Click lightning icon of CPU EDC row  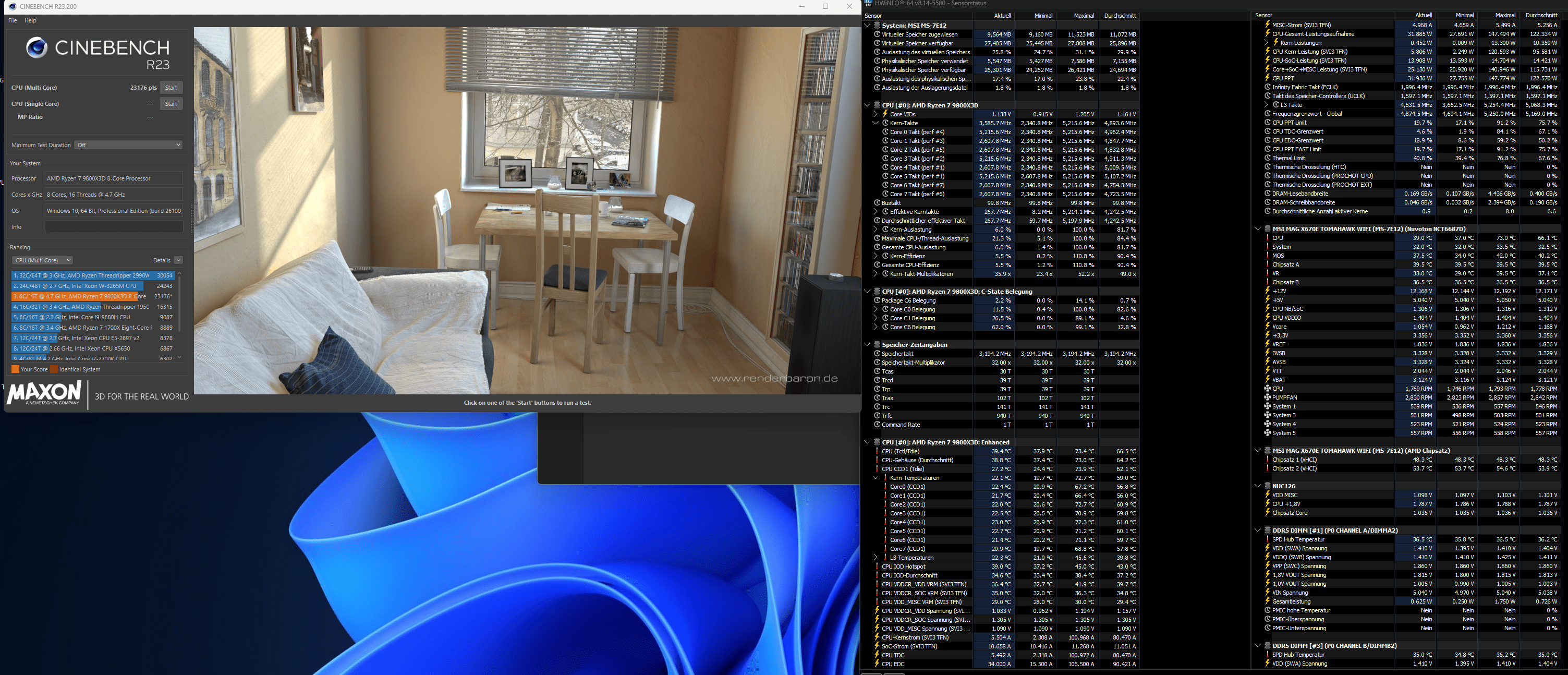click(x=877, y=664)
